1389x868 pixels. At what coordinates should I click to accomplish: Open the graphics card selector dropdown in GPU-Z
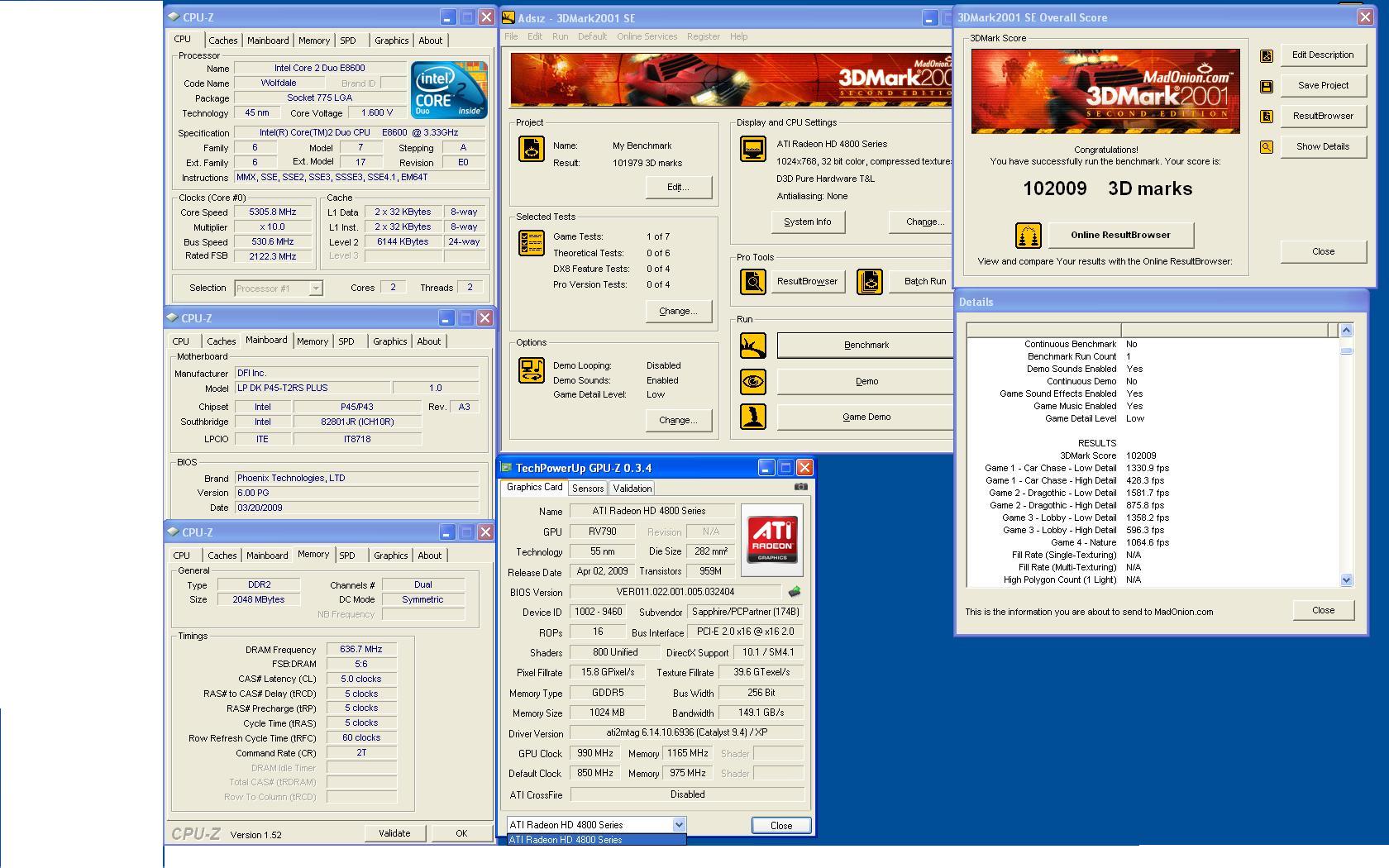click(x=679, y=824)
